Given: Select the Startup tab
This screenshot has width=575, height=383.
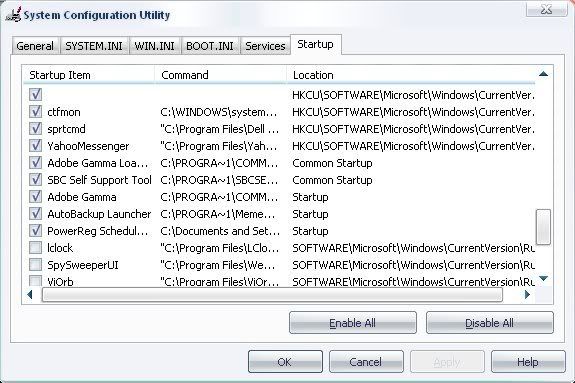Looking at the screenshot, I should [x=315, y=44].
